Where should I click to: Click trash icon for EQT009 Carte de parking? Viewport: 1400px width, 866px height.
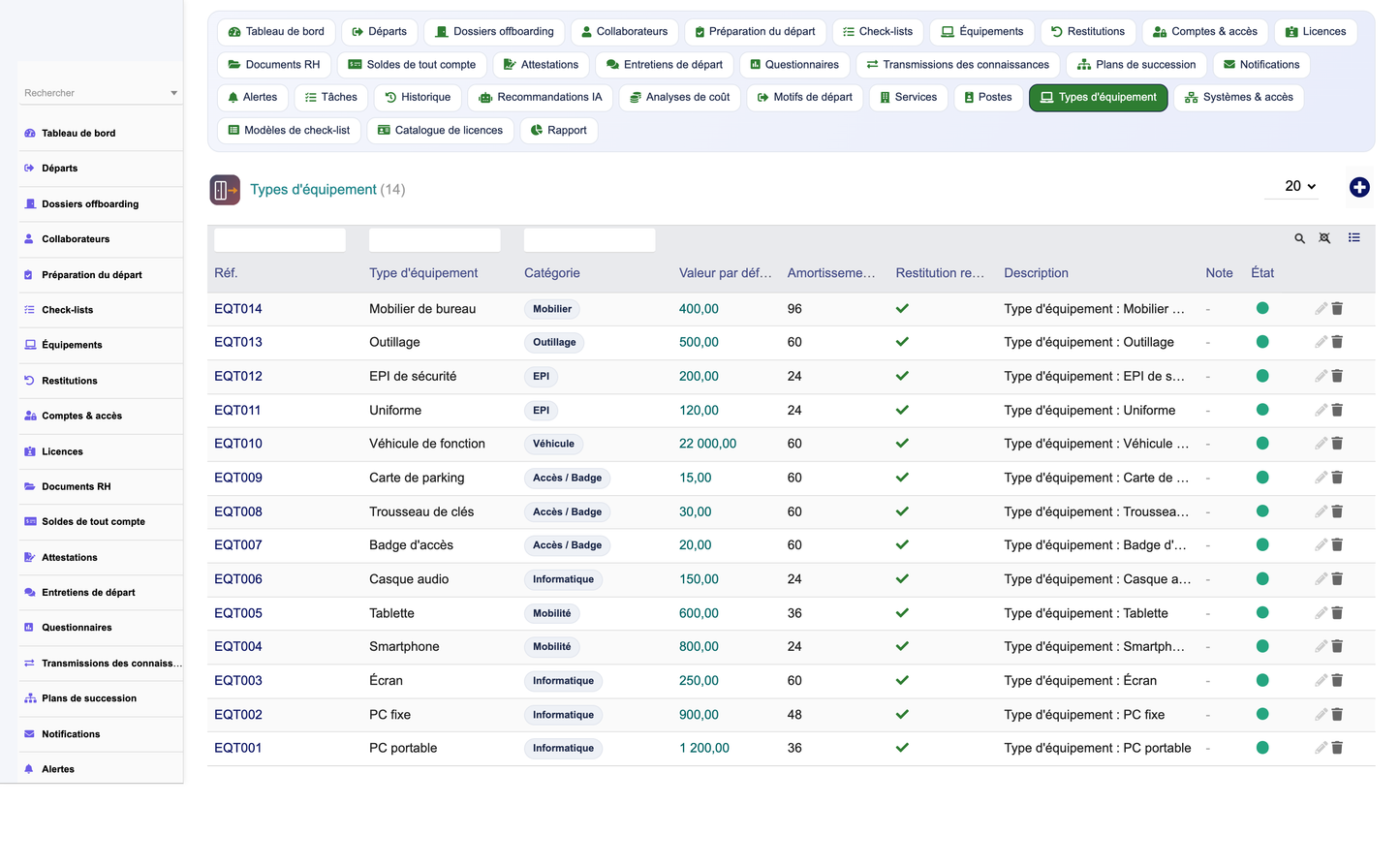pyautogui.click(x=1337, y=478)
